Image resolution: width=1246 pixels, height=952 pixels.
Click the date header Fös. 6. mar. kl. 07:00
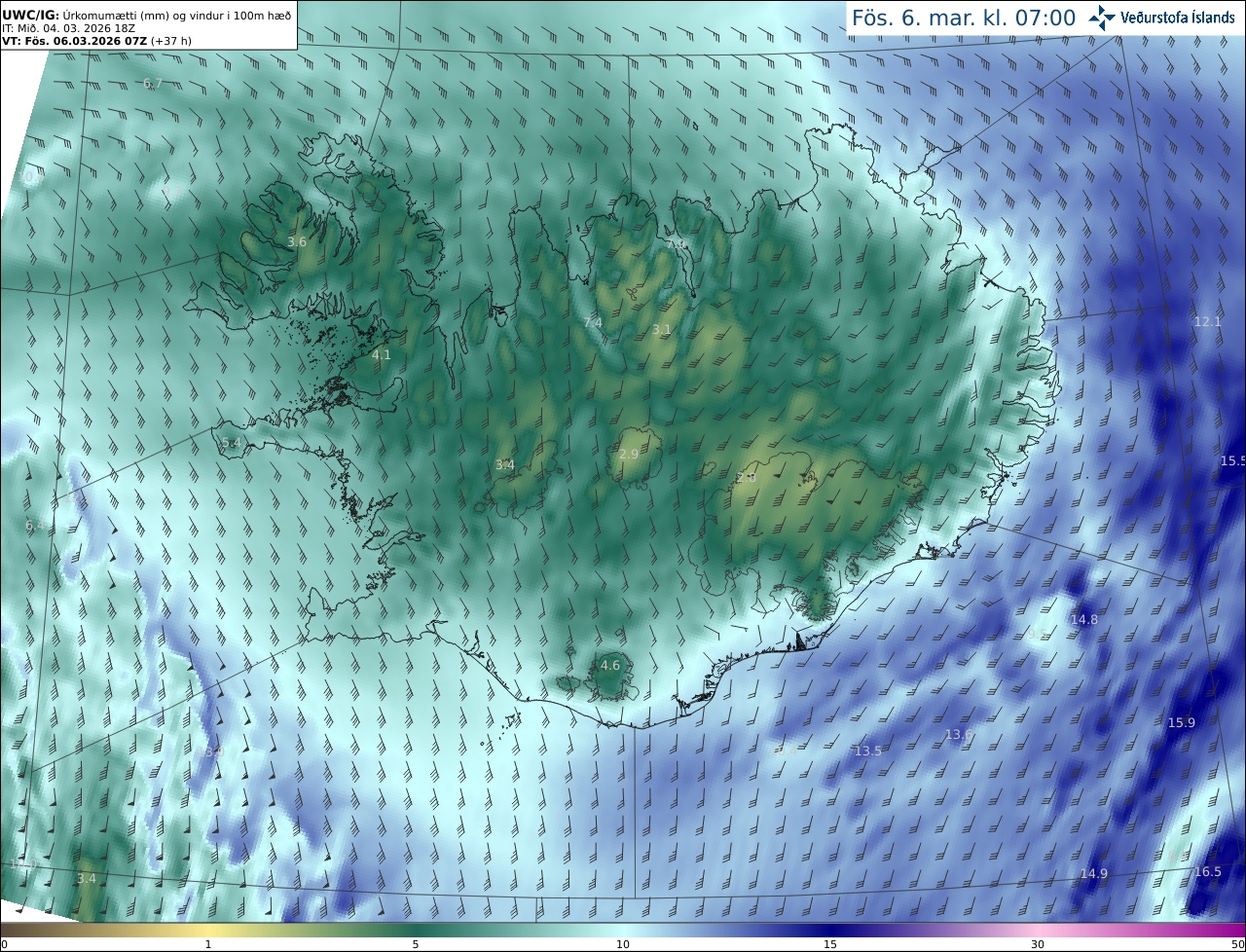coord(964,18)
